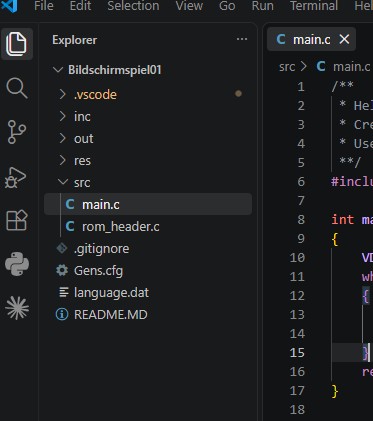
Task: Click the info icon beside README.MD
Action: 62,314
